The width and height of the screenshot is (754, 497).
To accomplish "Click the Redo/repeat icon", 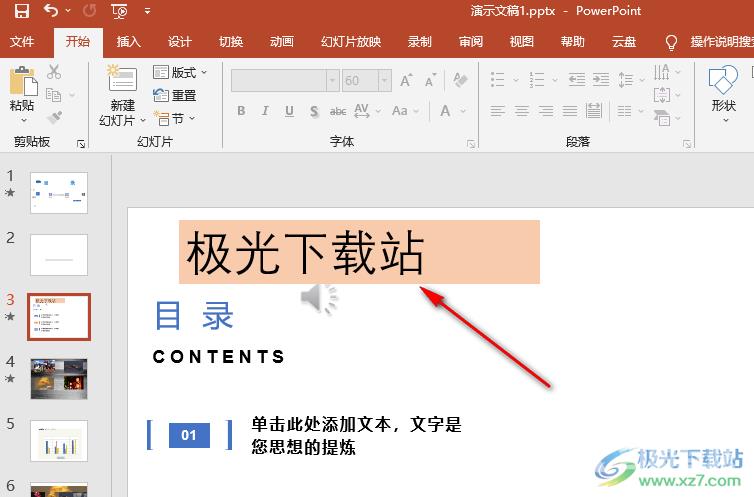I will click(89, 11).
